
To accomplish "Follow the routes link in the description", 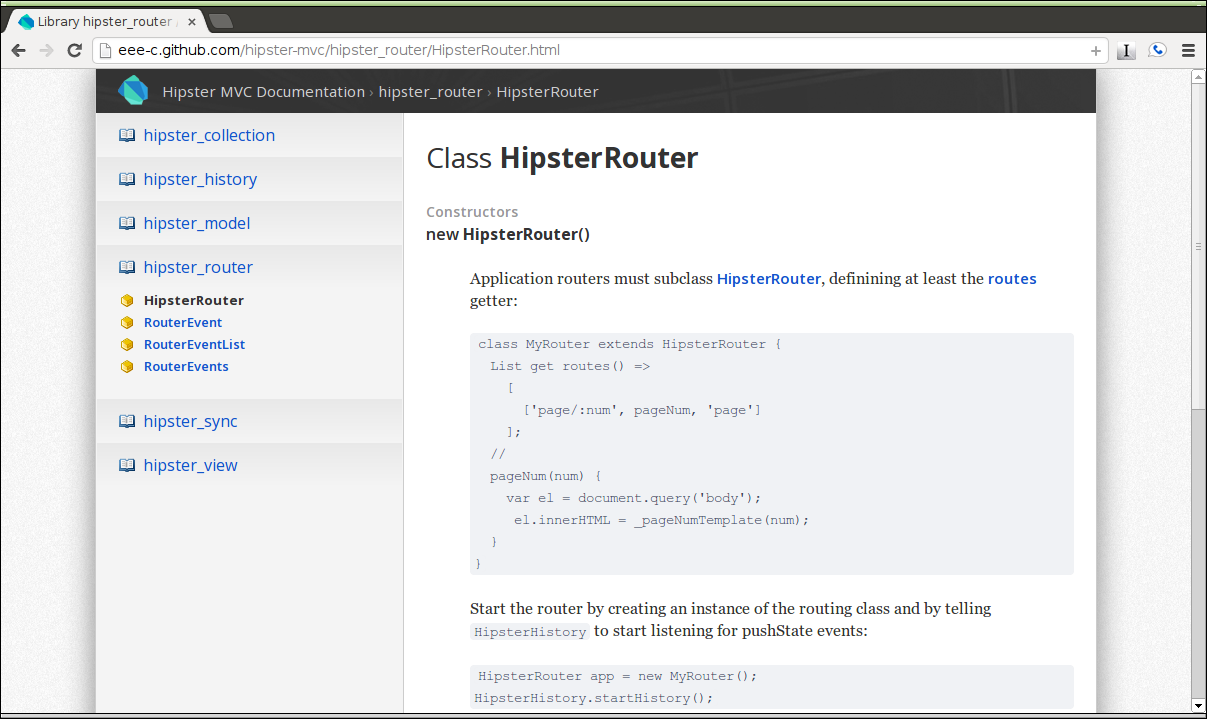I will (x=1012, y=278).
